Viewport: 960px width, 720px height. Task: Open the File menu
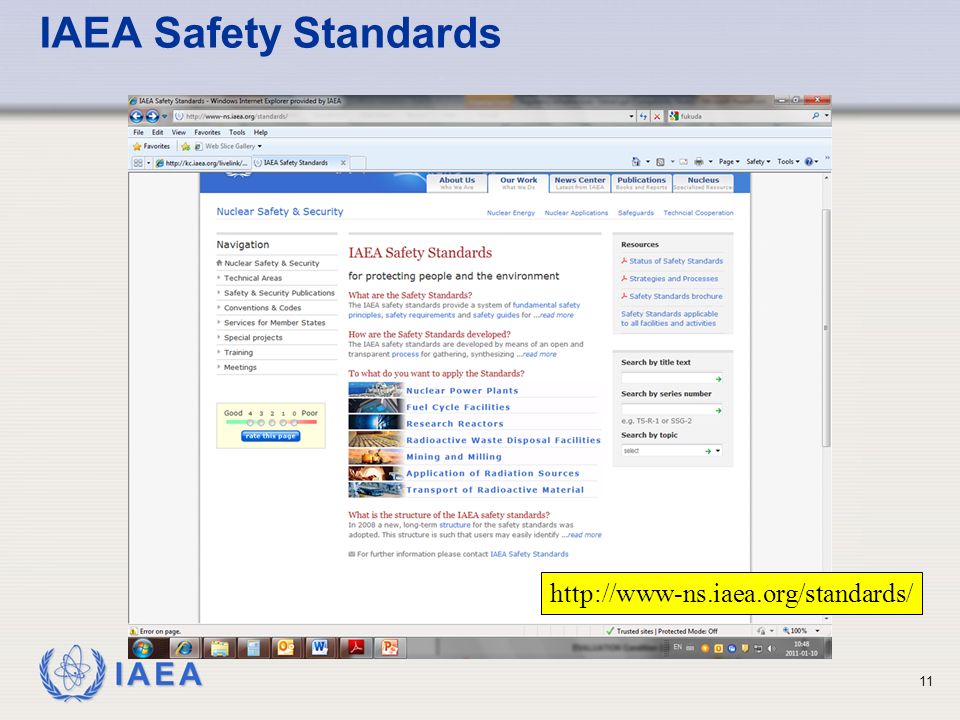coord(138,132)
